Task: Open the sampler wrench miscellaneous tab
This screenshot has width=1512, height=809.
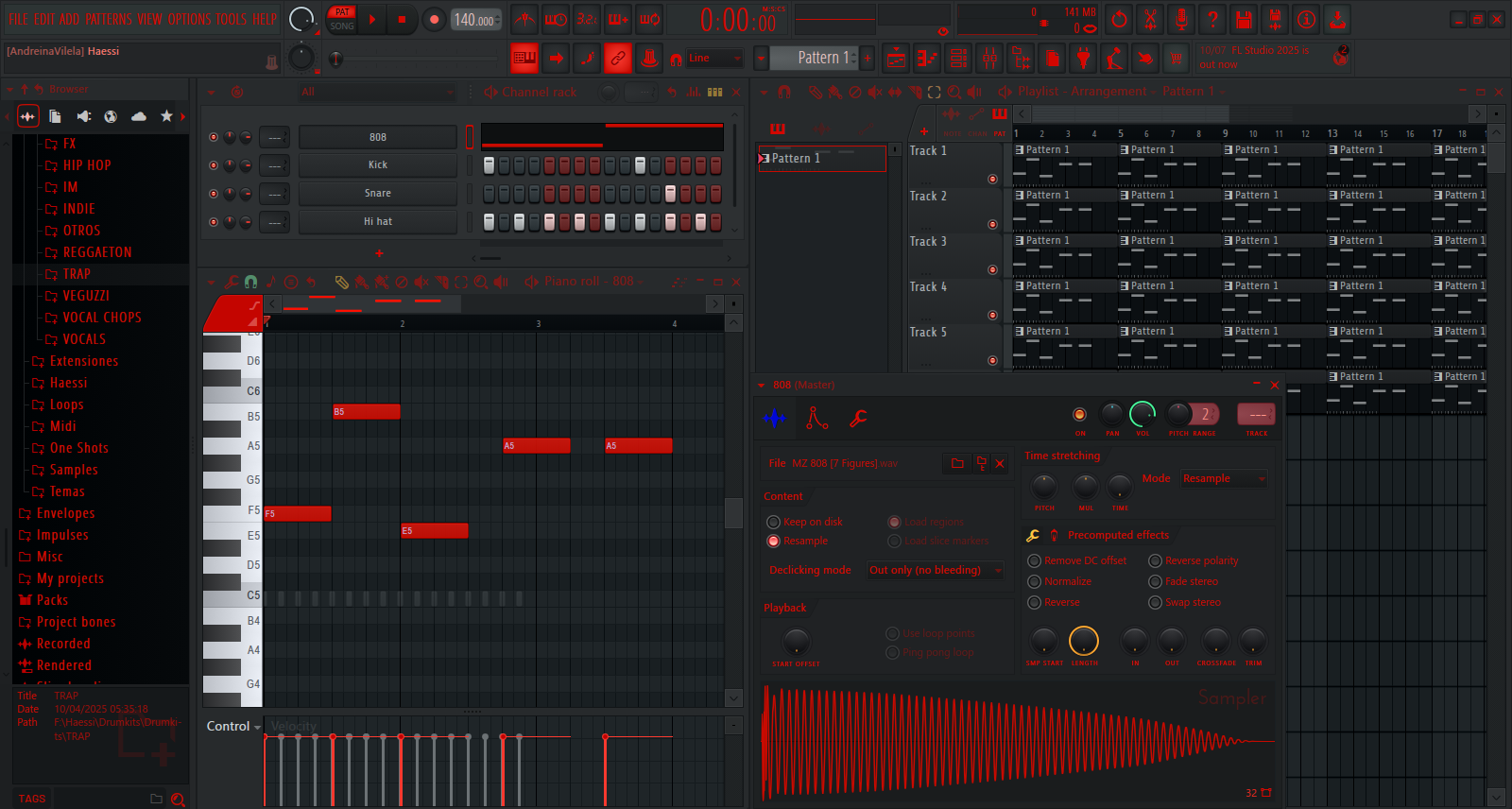Action: coord(858,418)
